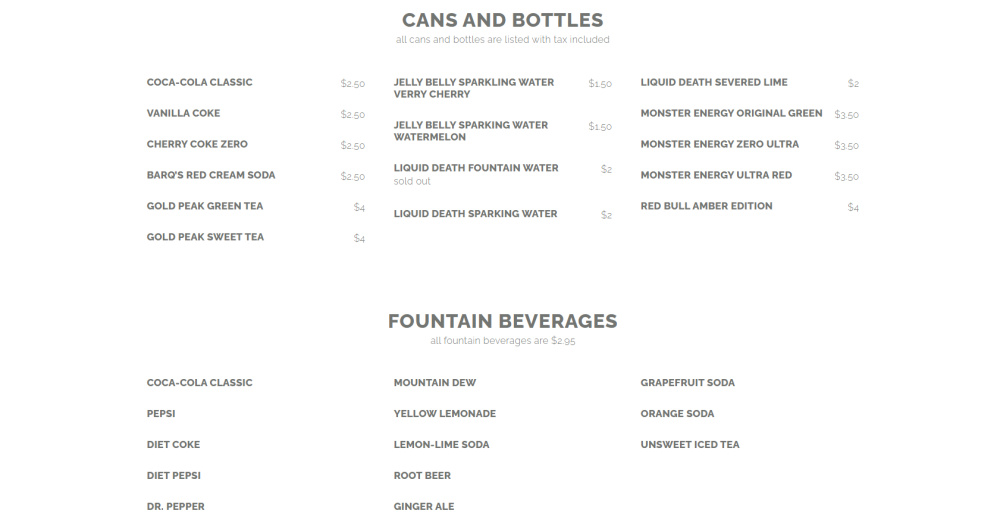The image size is (1000, 523).
Task: Click the Cherry Coke Zero item
Action: [x=197, y=144]
